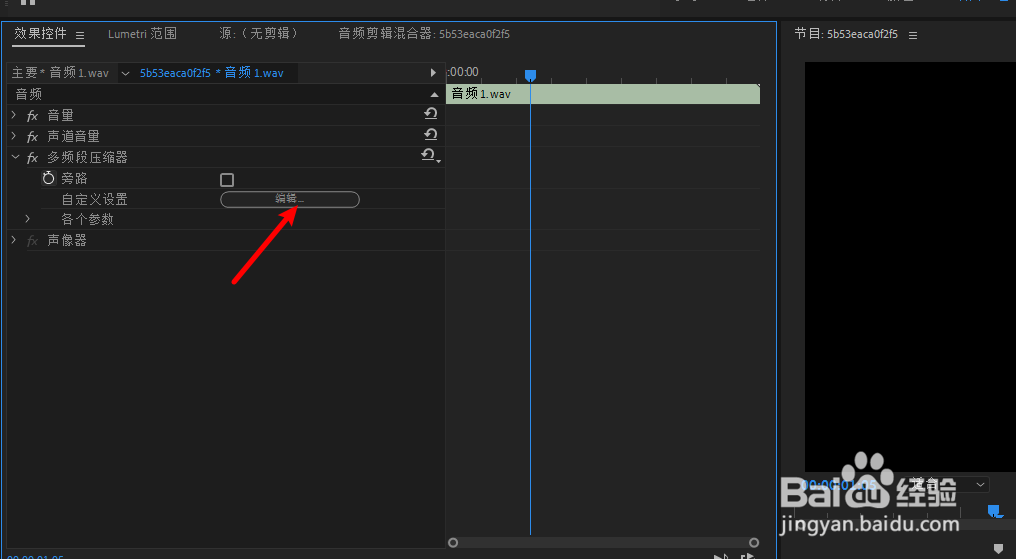Click the left handle of timeline zoom scrollbar

[x=453, y=542]
